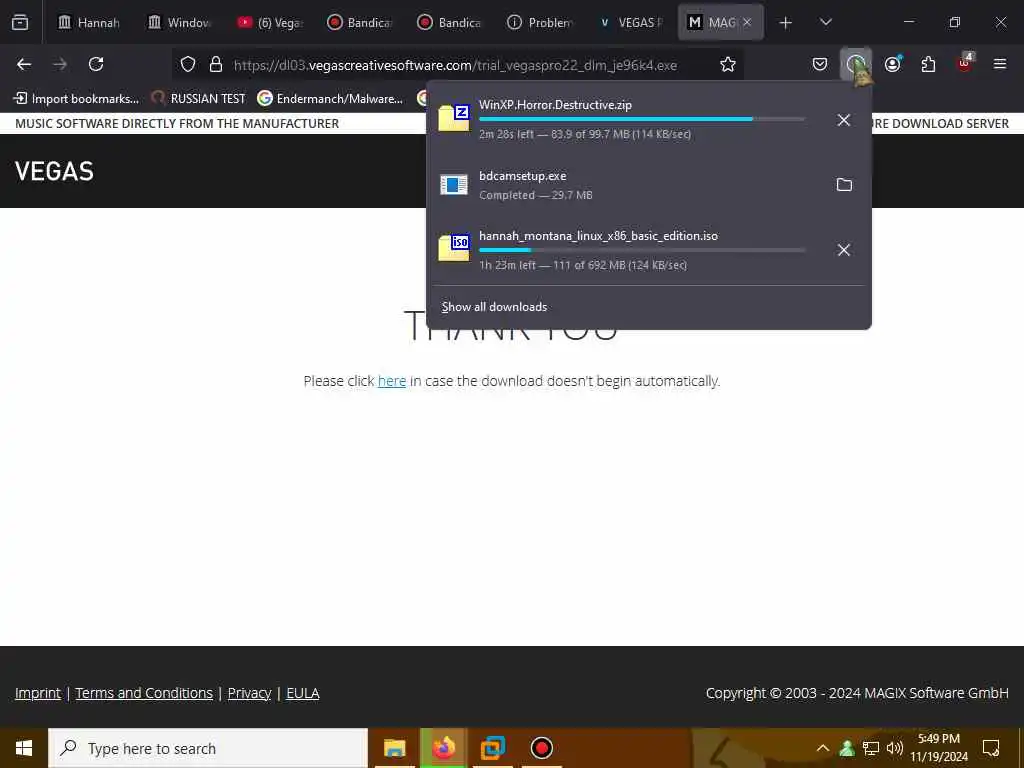
Task: Open Bandicam recorder in taskbar
Action: (x=541, y=748)
